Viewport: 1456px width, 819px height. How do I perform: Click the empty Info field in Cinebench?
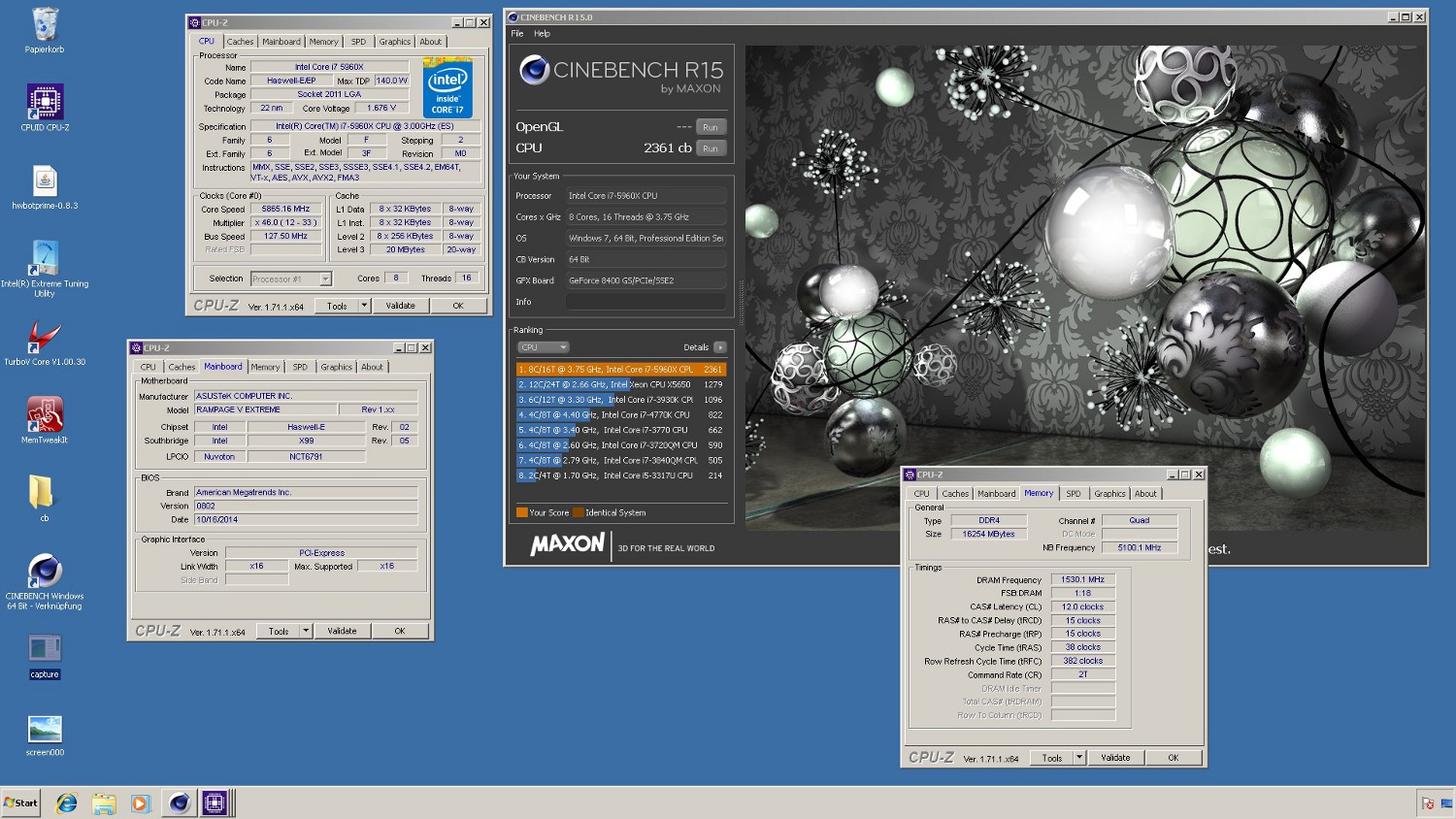[x=645, y=302]
